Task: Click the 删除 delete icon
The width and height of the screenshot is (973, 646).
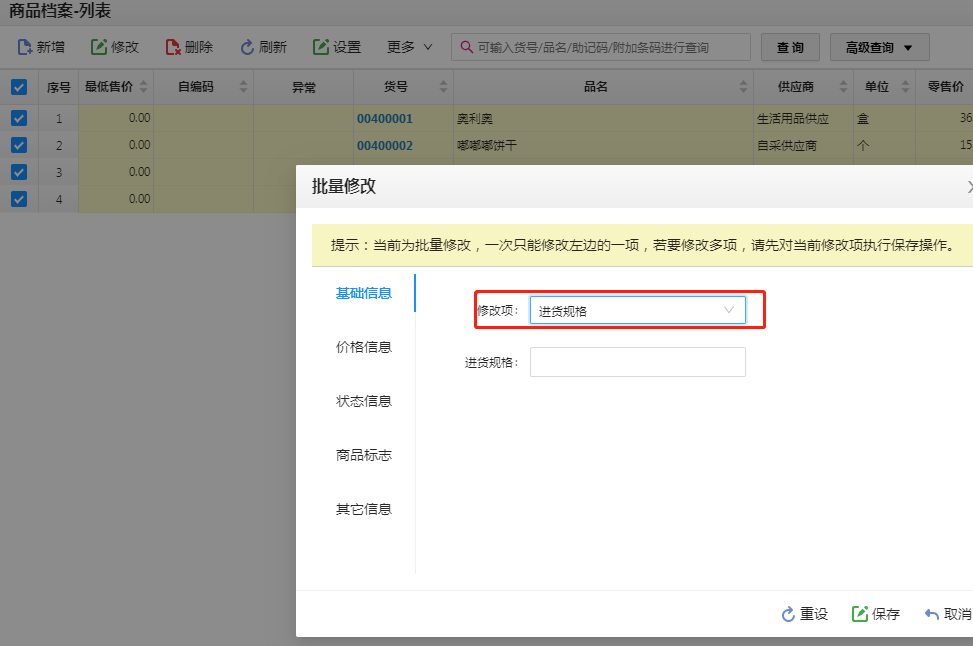Action: [173, 47]
